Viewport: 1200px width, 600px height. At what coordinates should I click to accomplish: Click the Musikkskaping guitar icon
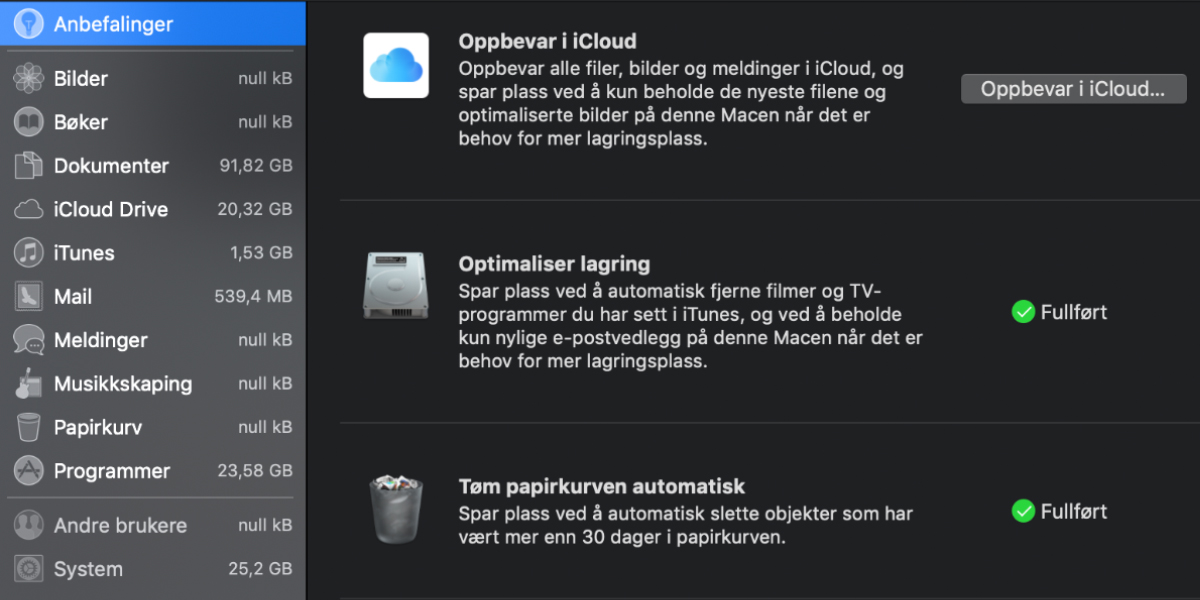28,384
